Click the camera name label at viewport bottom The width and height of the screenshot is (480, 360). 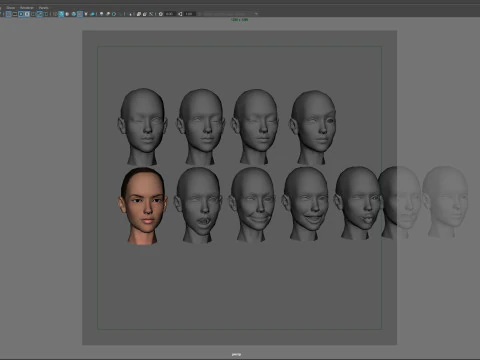click(x=236, y=354)
